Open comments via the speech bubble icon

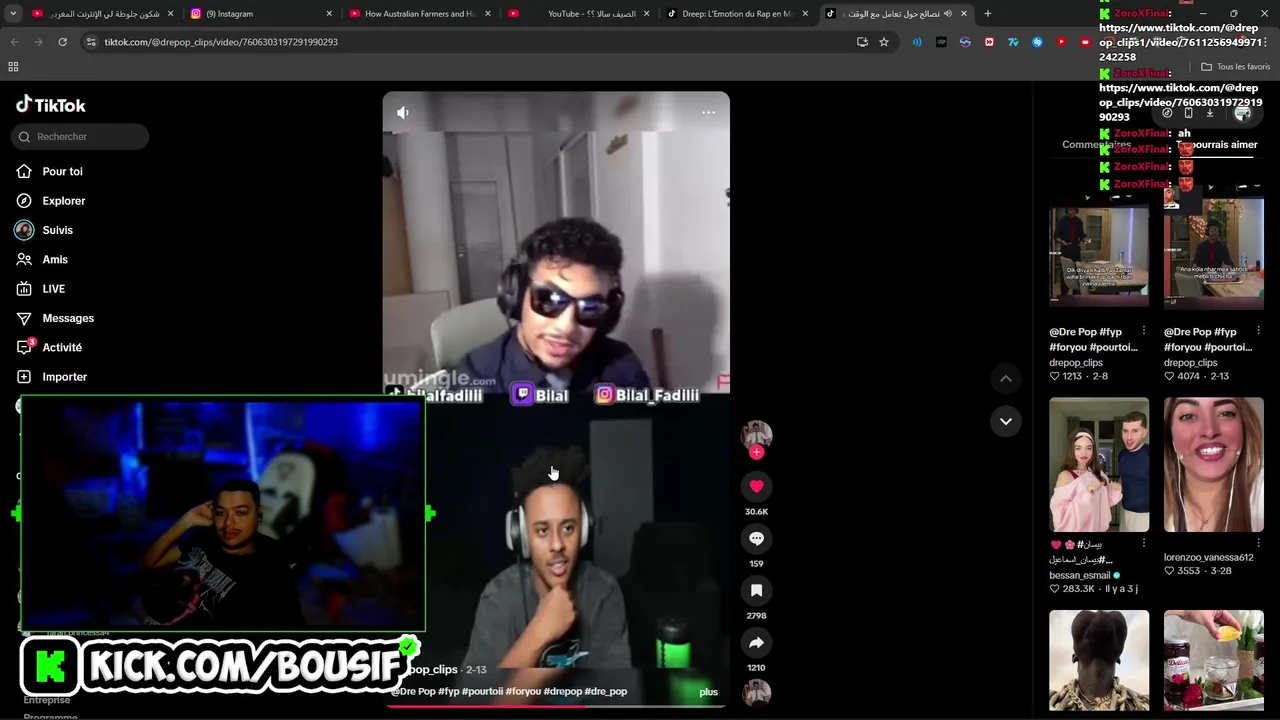pos(756,538)
